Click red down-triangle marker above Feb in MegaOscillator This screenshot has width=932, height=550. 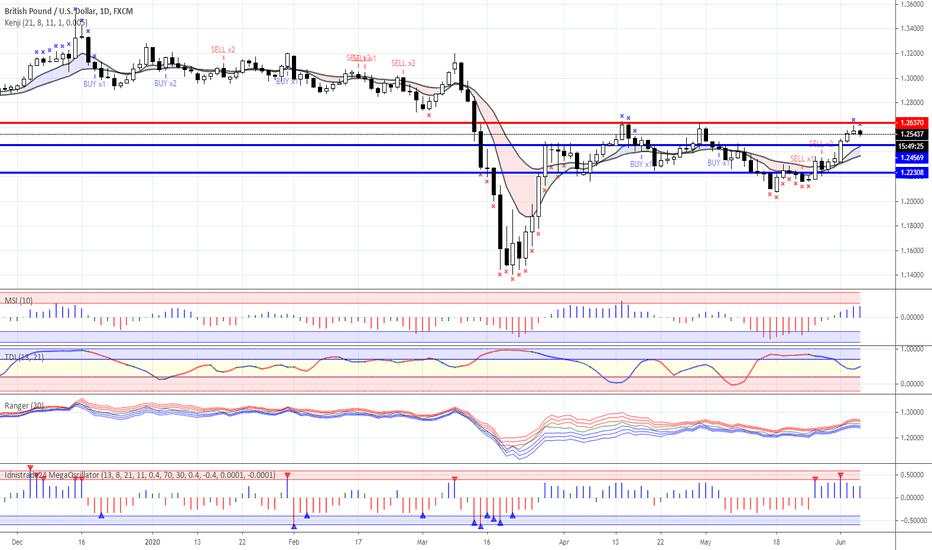[x=287, y=475]
